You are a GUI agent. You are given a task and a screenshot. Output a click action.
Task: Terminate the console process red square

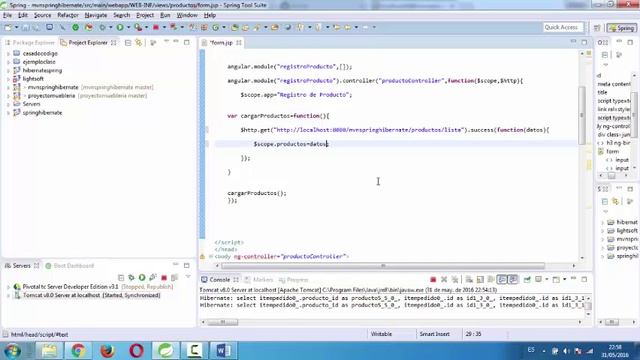433,280
